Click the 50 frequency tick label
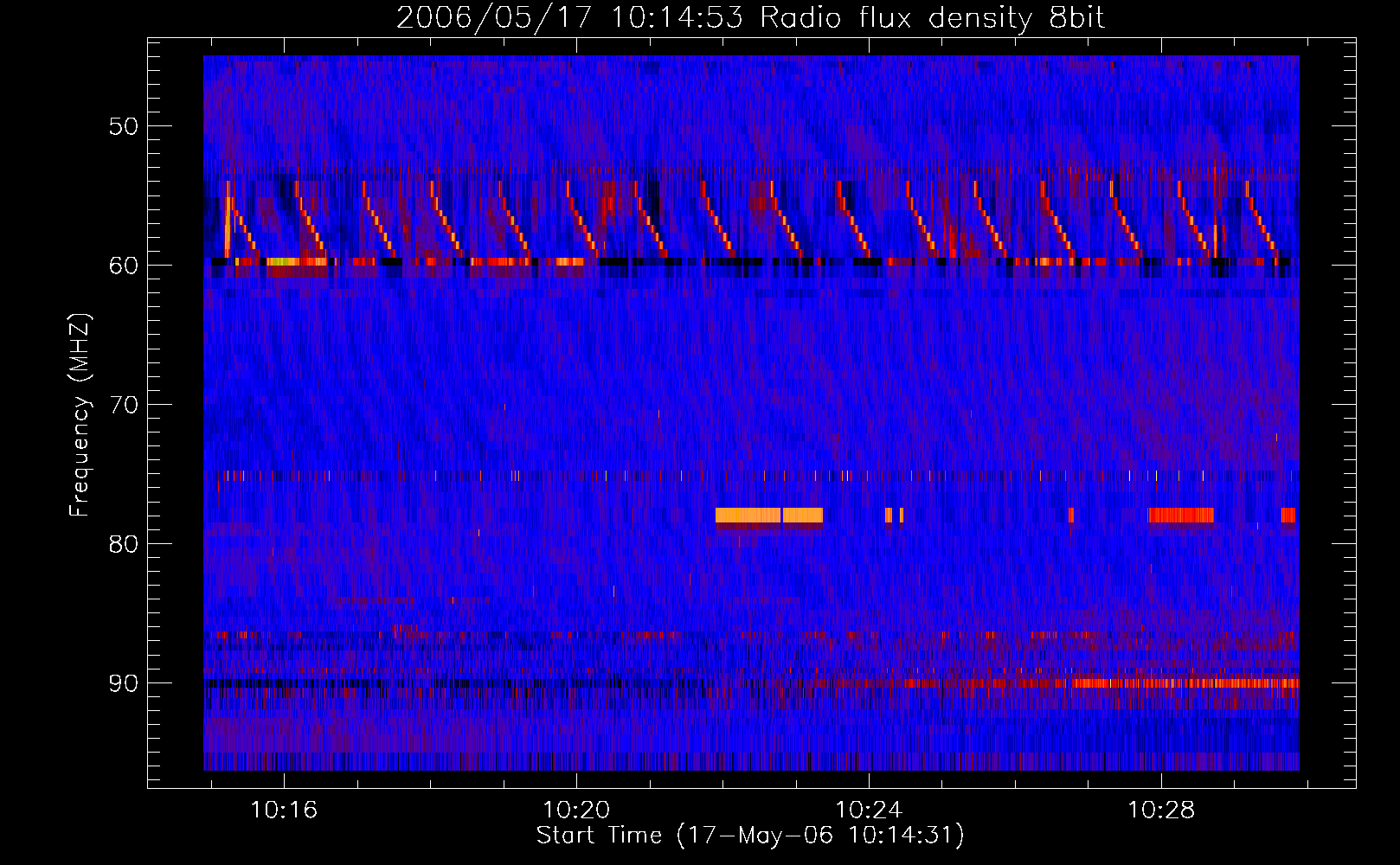Screen dimensions: 1400x865 pos(124,126)
